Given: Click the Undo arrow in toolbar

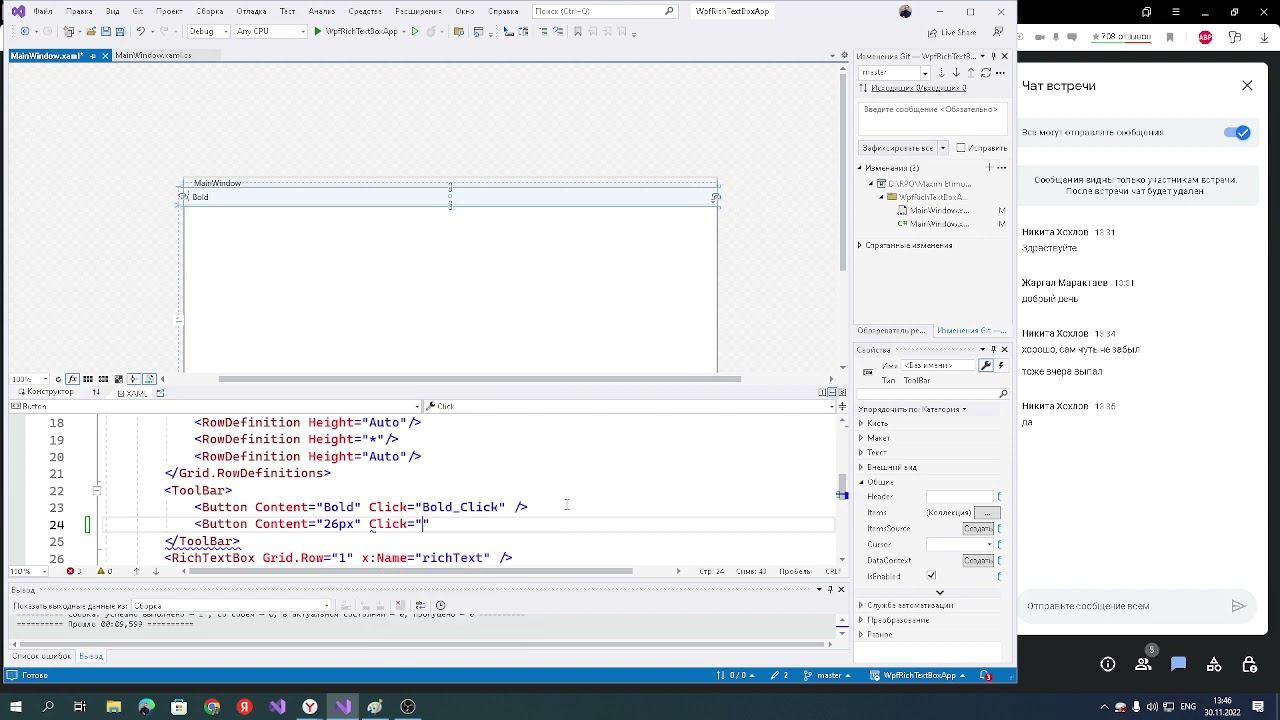Looking at the screenshot, I should [x=141, y=31].
